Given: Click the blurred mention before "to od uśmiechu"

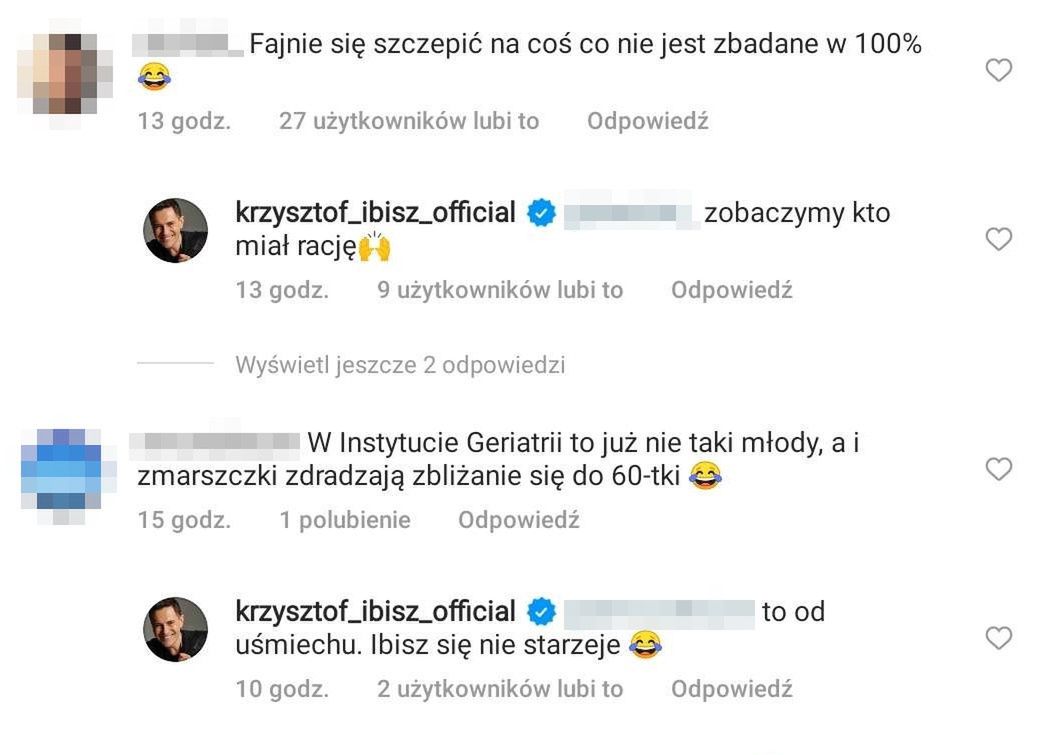Looking at the screenshot, I should (658, 611).
